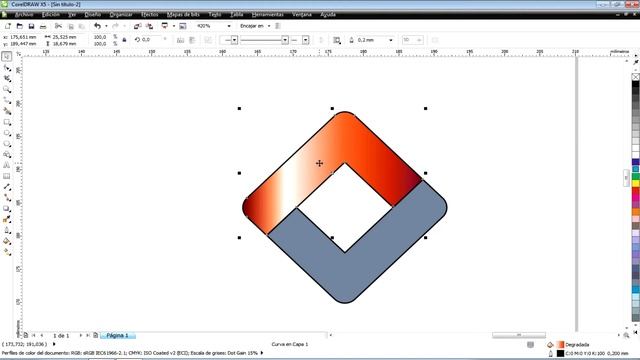
Task: Click the New document icon
Action: coord(8,26)
